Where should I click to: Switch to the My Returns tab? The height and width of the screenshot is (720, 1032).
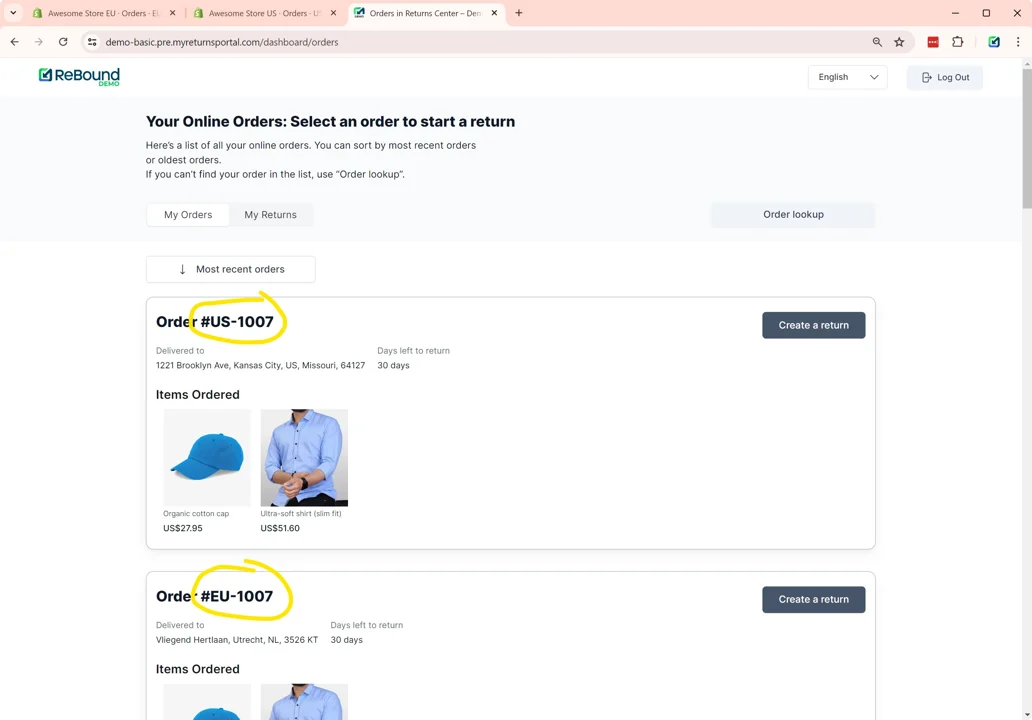click(271, 215)
